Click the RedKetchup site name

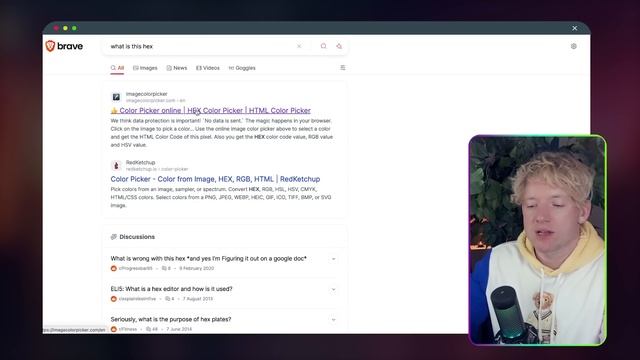(x=140, y=162)
